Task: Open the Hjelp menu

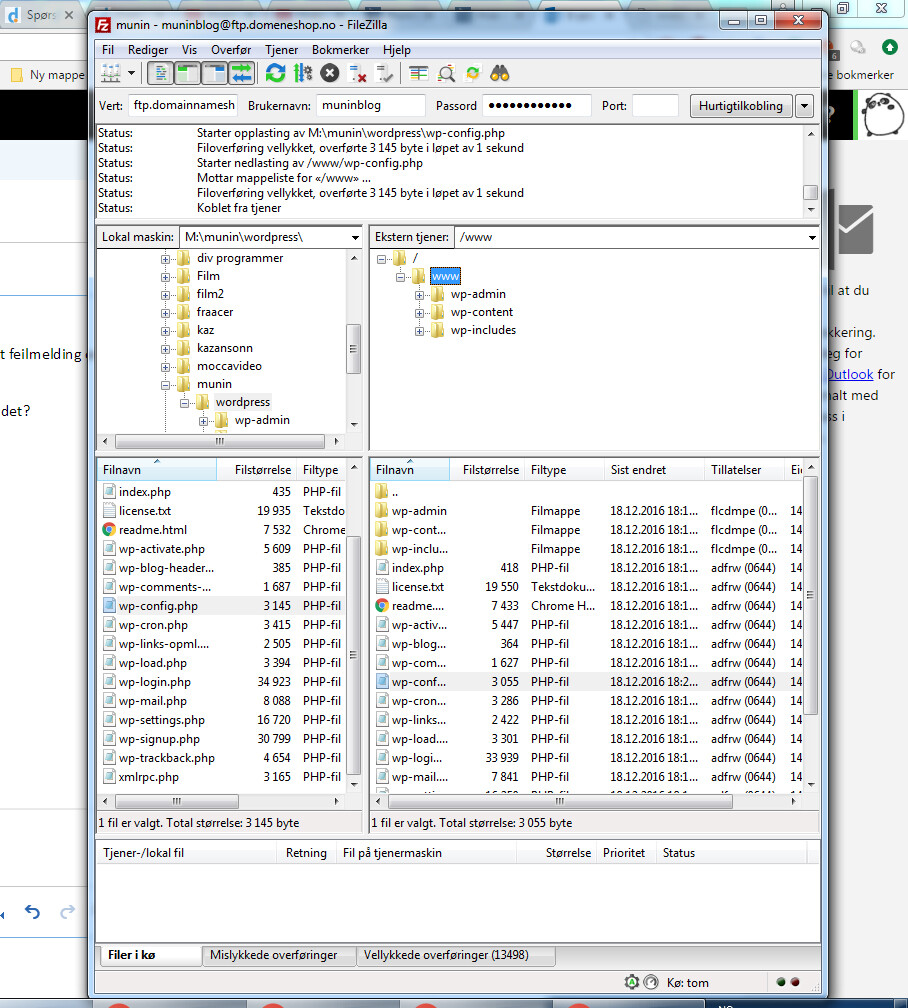Action: coord(396,50)
